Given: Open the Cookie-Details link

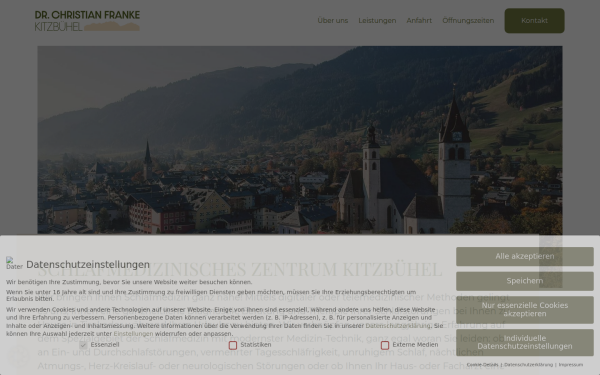Looking at the screenshot, I should (x=482, y=365).
